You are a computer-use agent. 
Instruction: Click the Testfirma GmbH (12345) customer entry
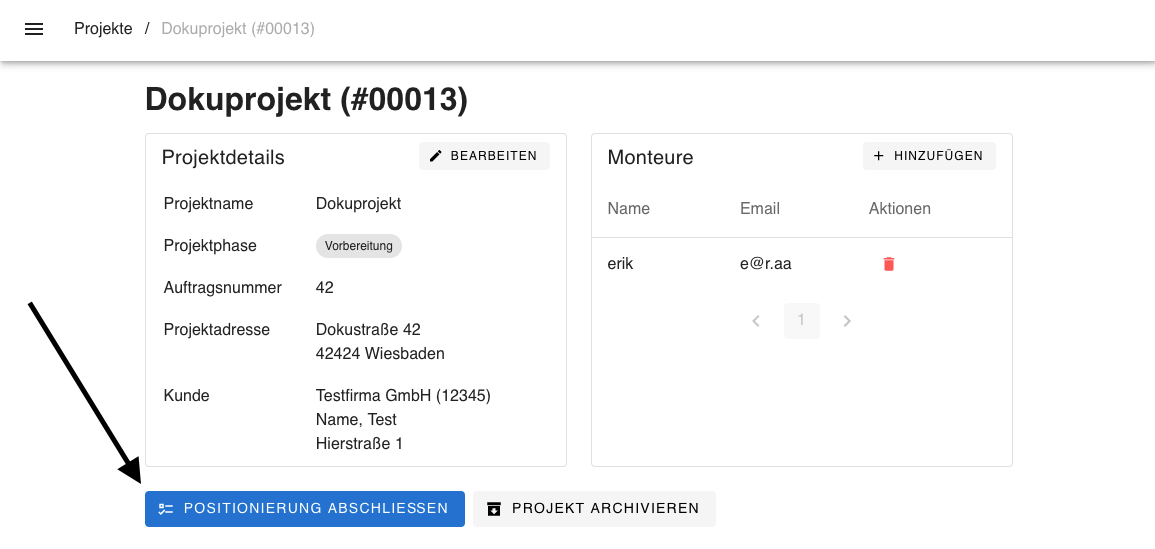click(403, 396)
